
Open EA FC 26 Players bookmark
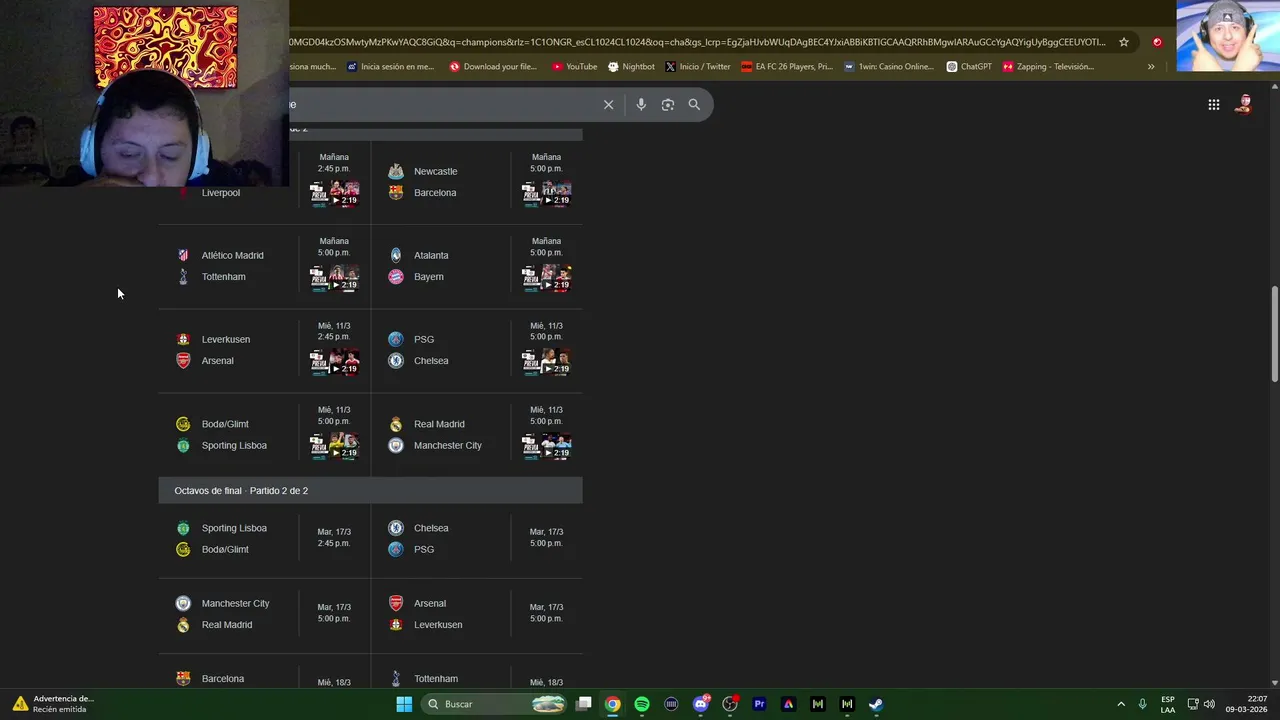(787, 67)
